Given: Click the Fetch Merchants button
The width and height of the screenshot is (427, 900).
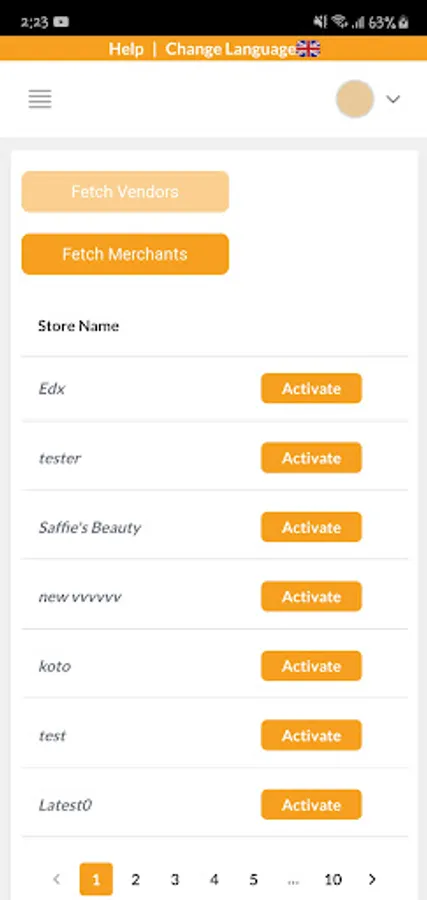Looking at the screenshot, I should 125,254.
